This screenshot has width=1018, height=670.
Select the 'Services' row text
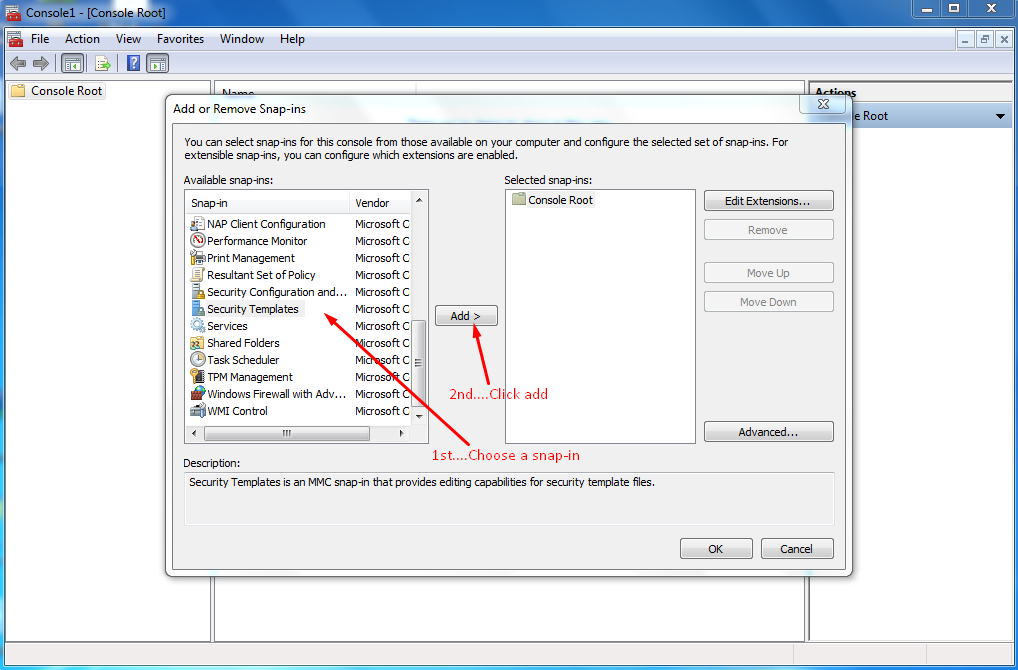tap(227, 326)
